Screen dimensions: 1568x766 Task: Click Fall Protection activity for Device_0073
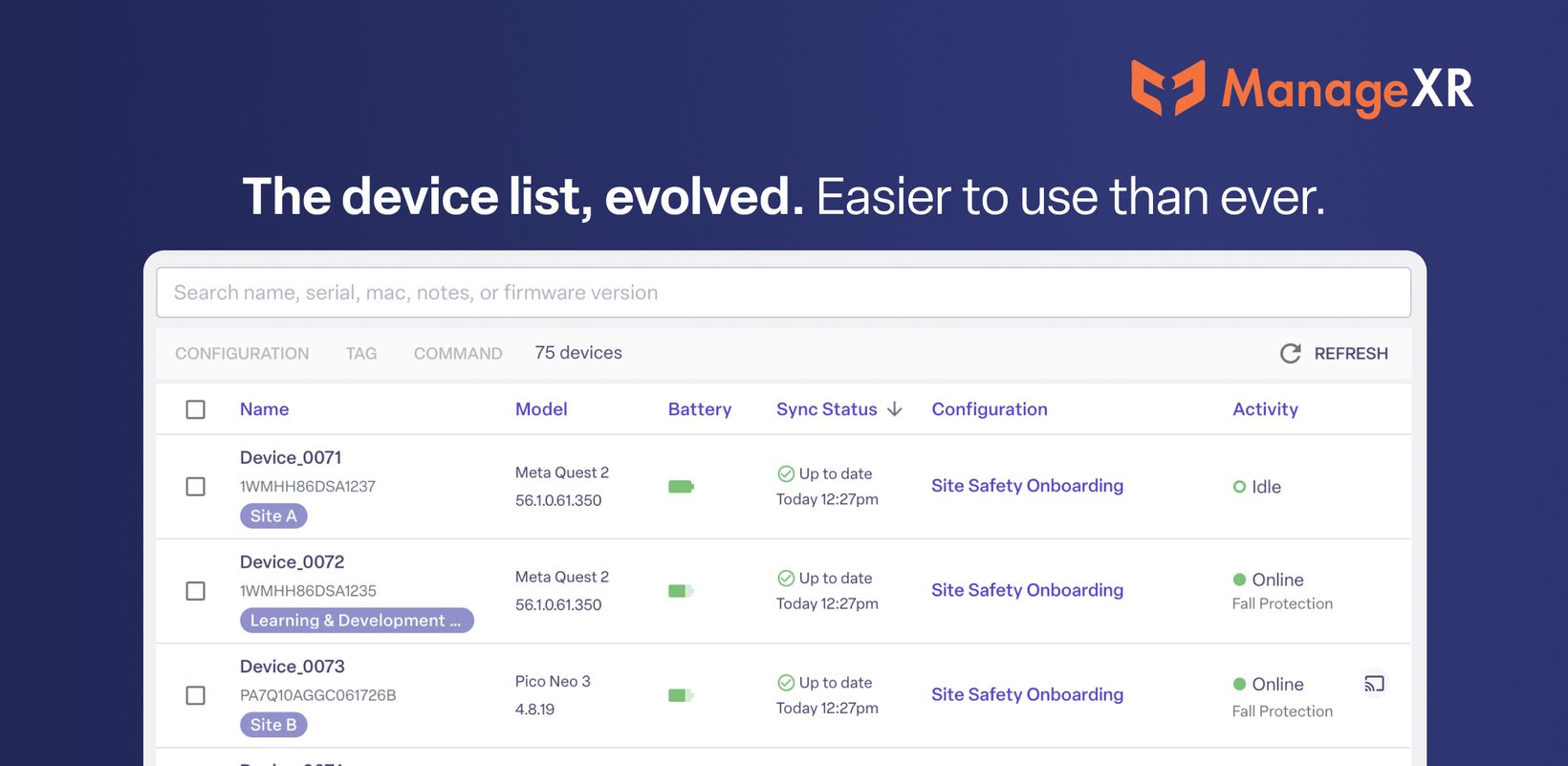(x=1282, y=711)
